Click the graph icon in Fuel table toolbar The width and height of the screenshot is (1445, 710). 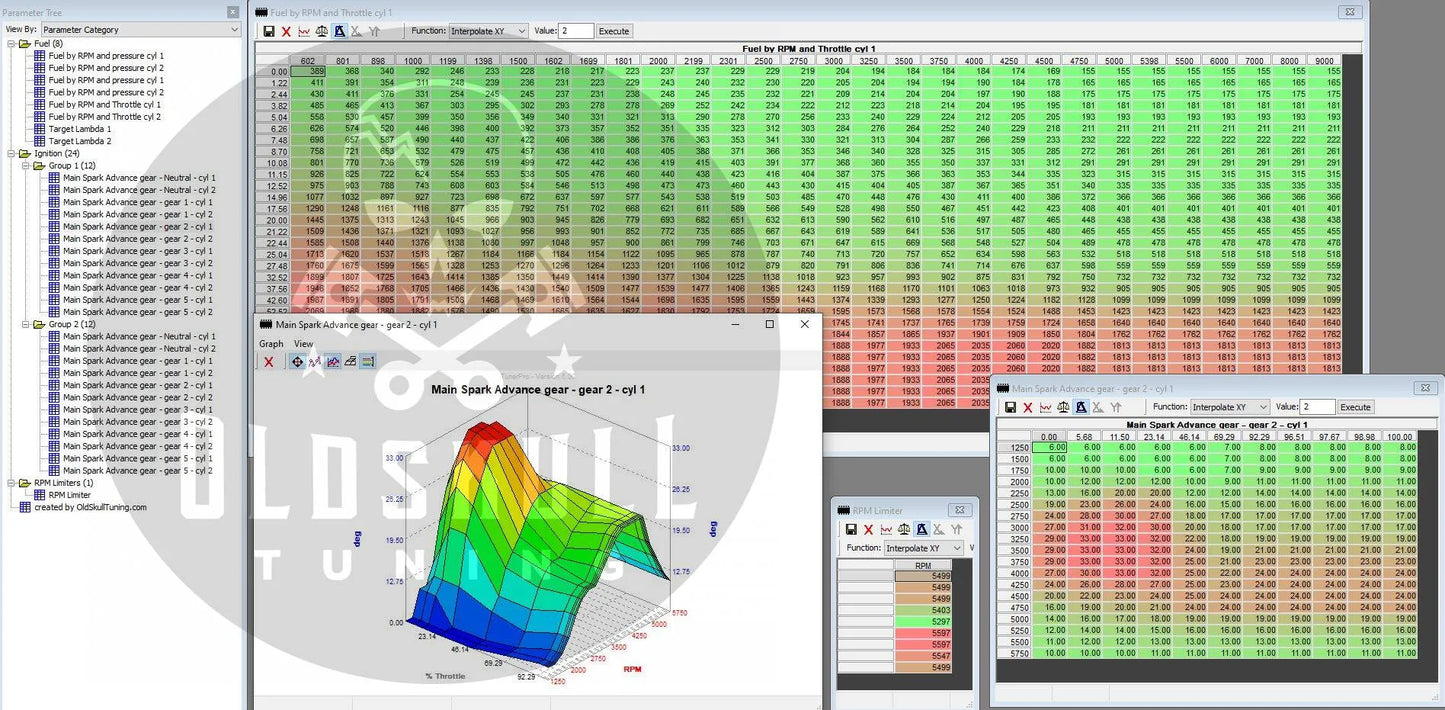coord(304,31)
